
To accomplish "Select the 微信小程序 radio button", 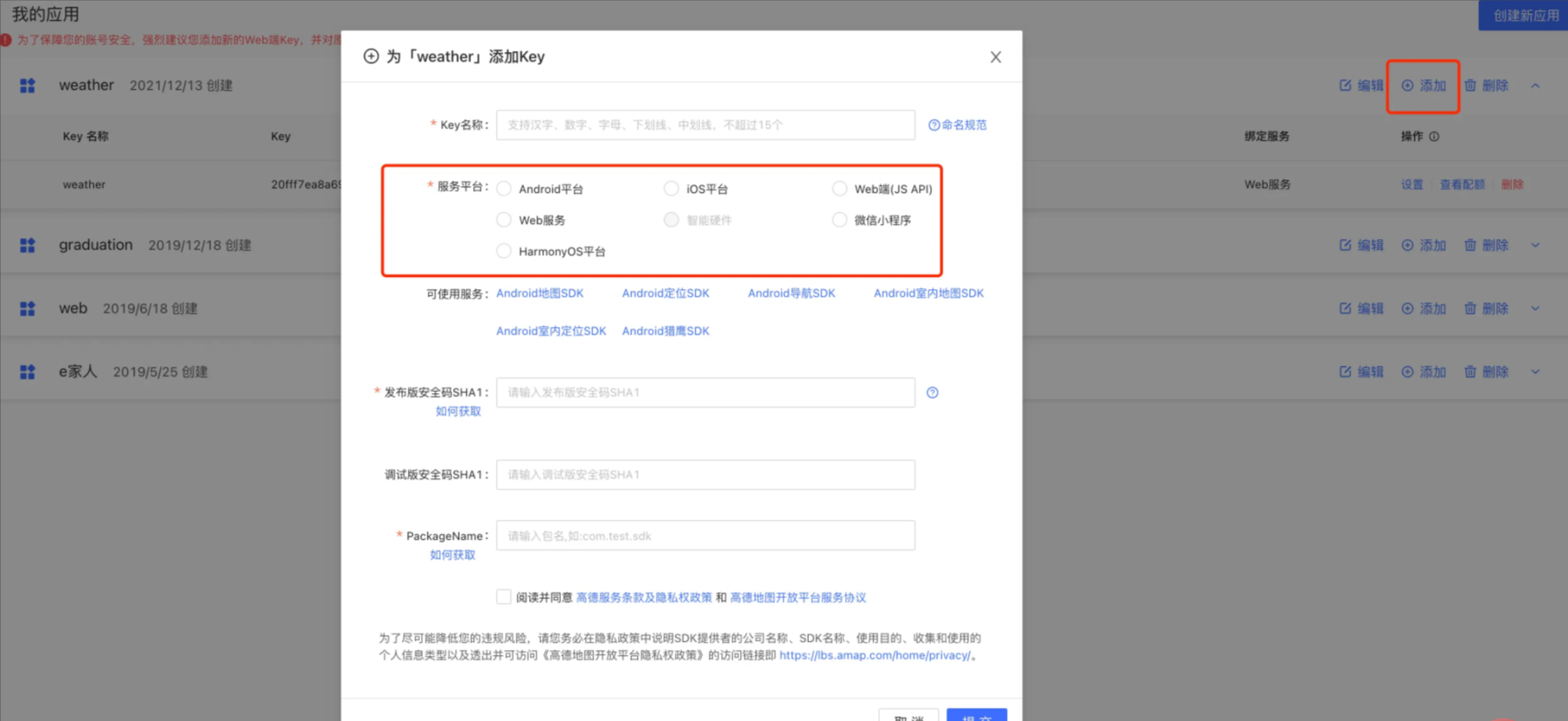I will [x=840, y=220].
